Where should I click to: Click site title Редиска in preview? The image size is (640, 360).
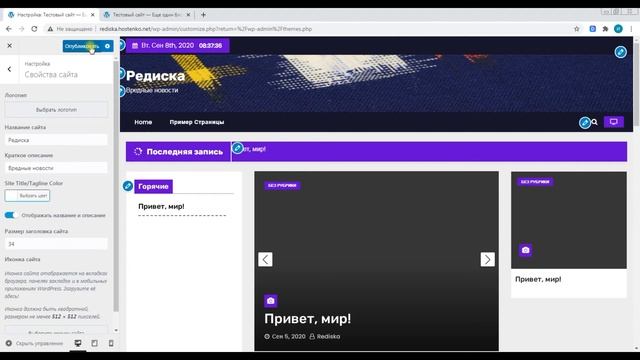155,76
